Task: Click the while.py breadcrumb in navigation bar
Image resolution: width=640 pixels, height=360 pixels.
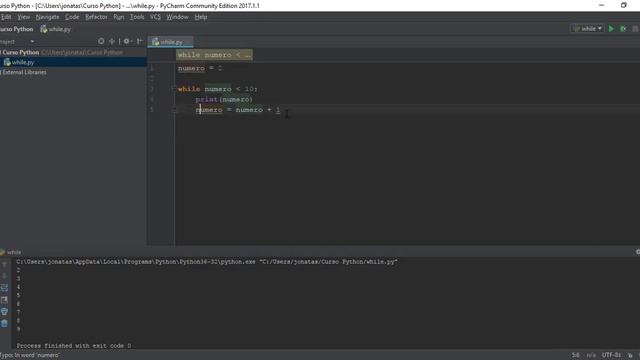Action: pyautogui.click(x=56, y=29)
